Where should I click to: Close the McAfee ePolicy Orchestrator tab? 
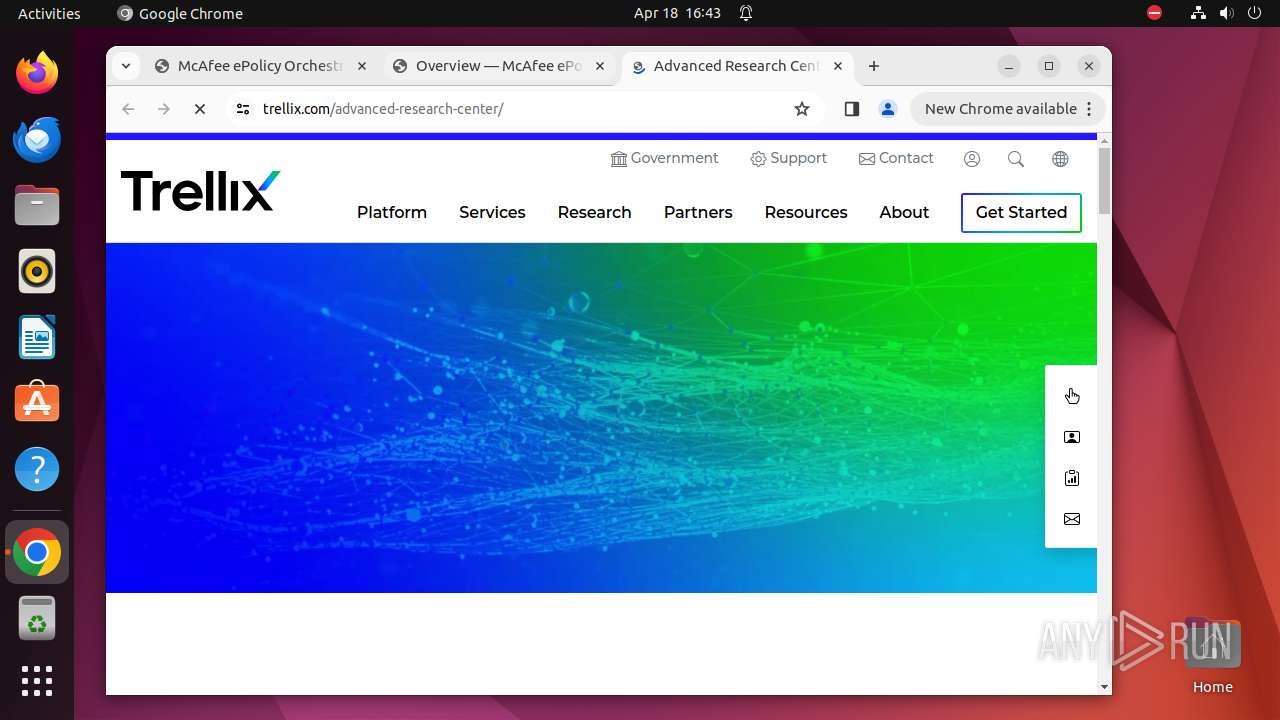point(362,66)
